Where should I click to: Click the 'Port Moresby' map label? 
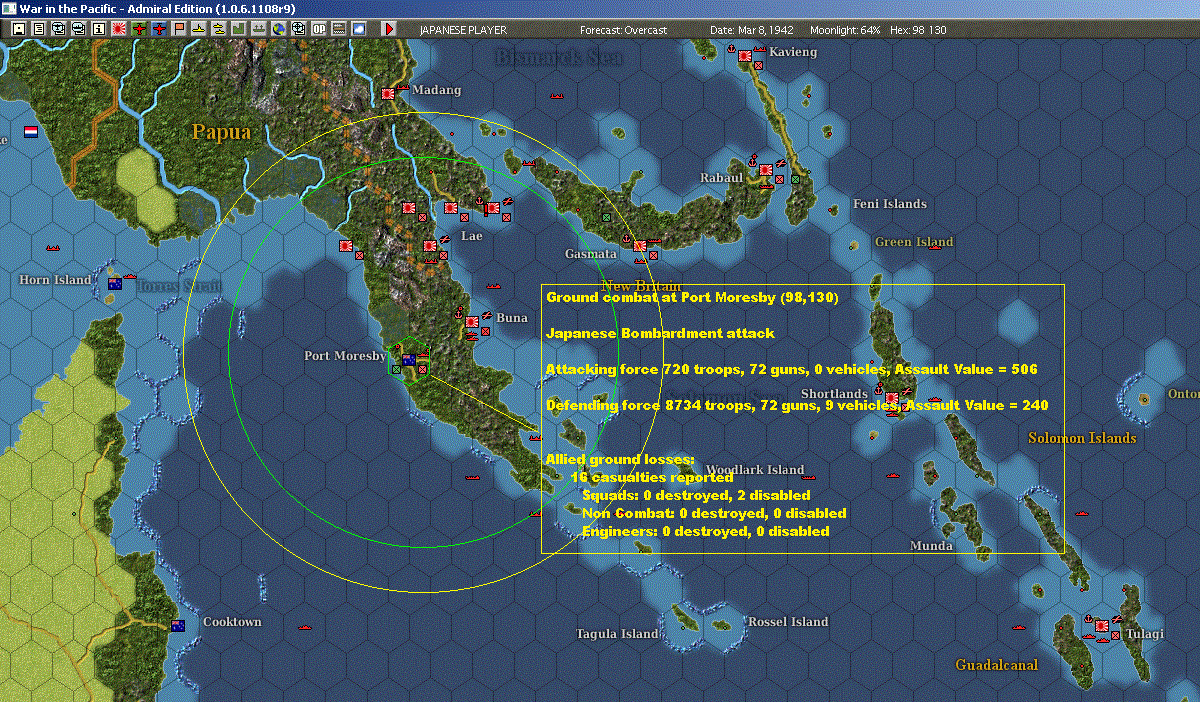[345, 356]
